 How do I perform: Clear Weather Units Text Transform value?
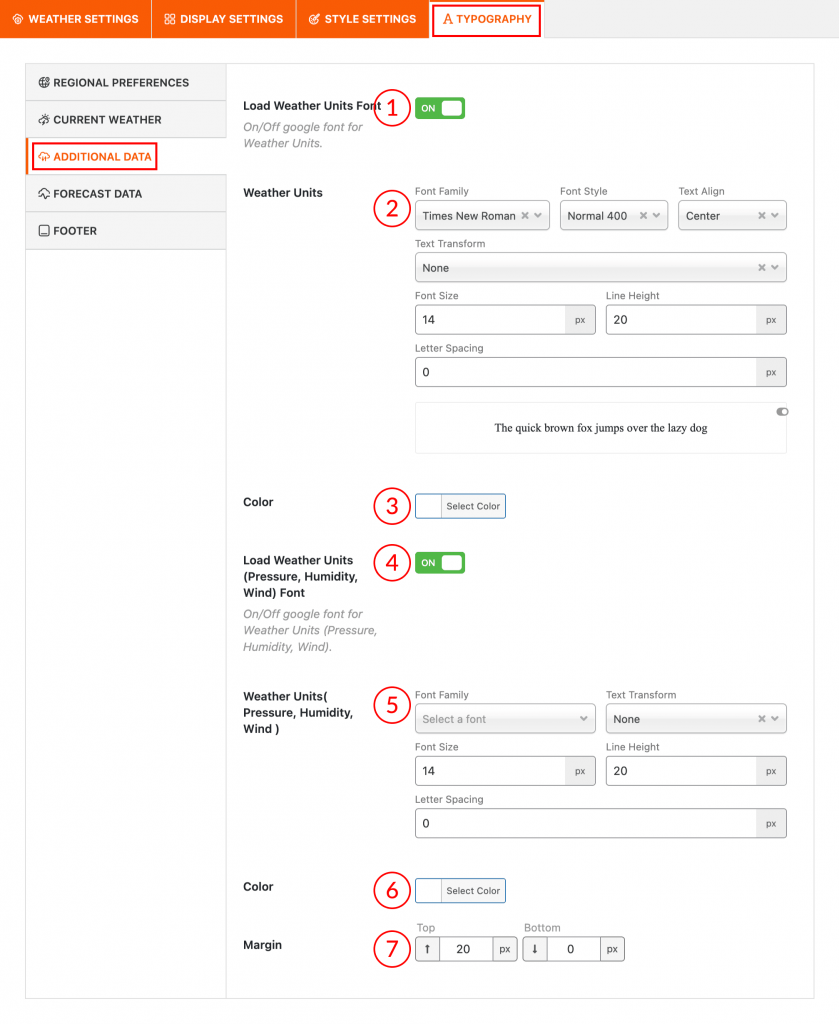coord(761,268)
